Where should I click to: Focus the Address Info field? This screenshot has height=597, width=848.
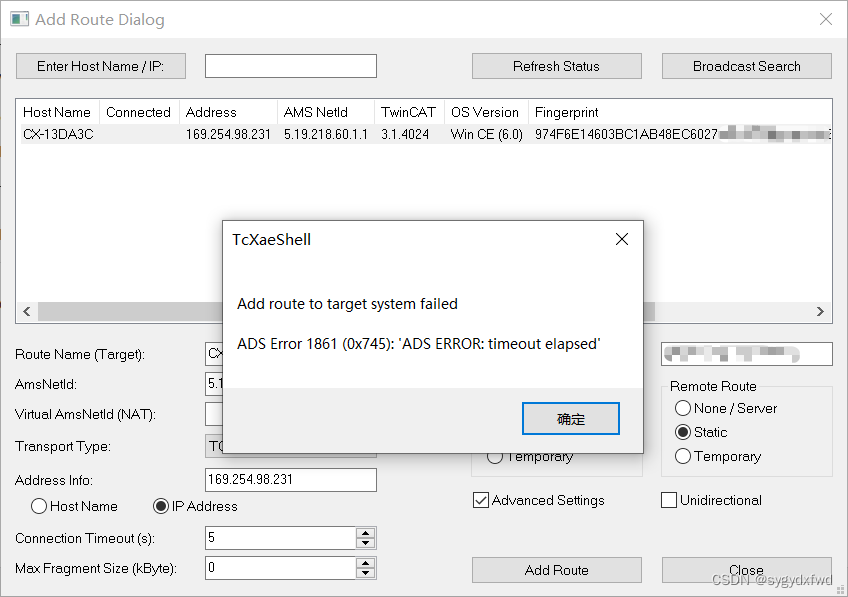tap(291, 480)
